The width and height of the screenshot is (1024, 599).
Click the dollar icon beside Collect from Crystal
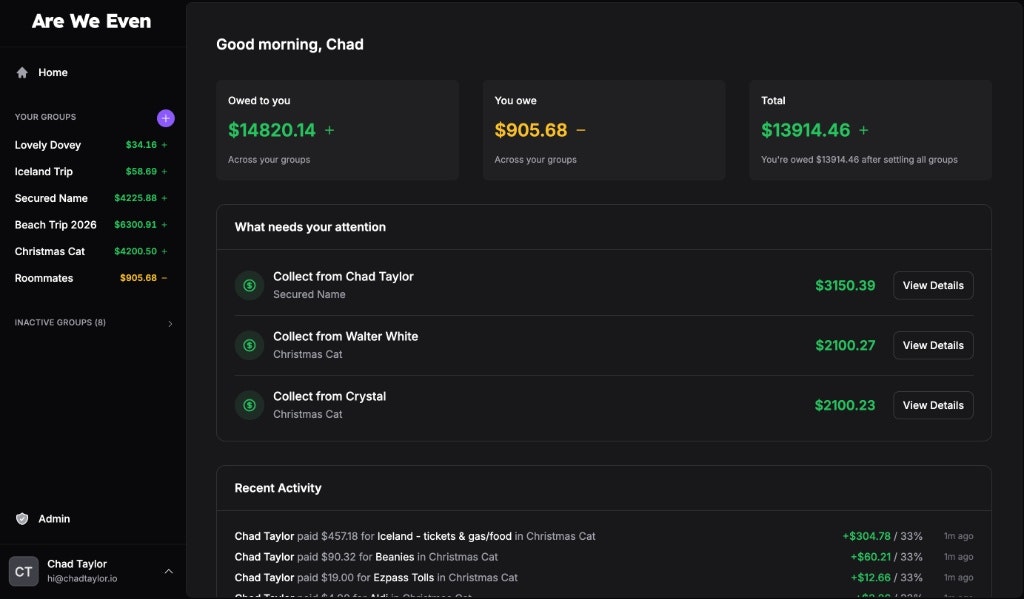click(249, 405)
